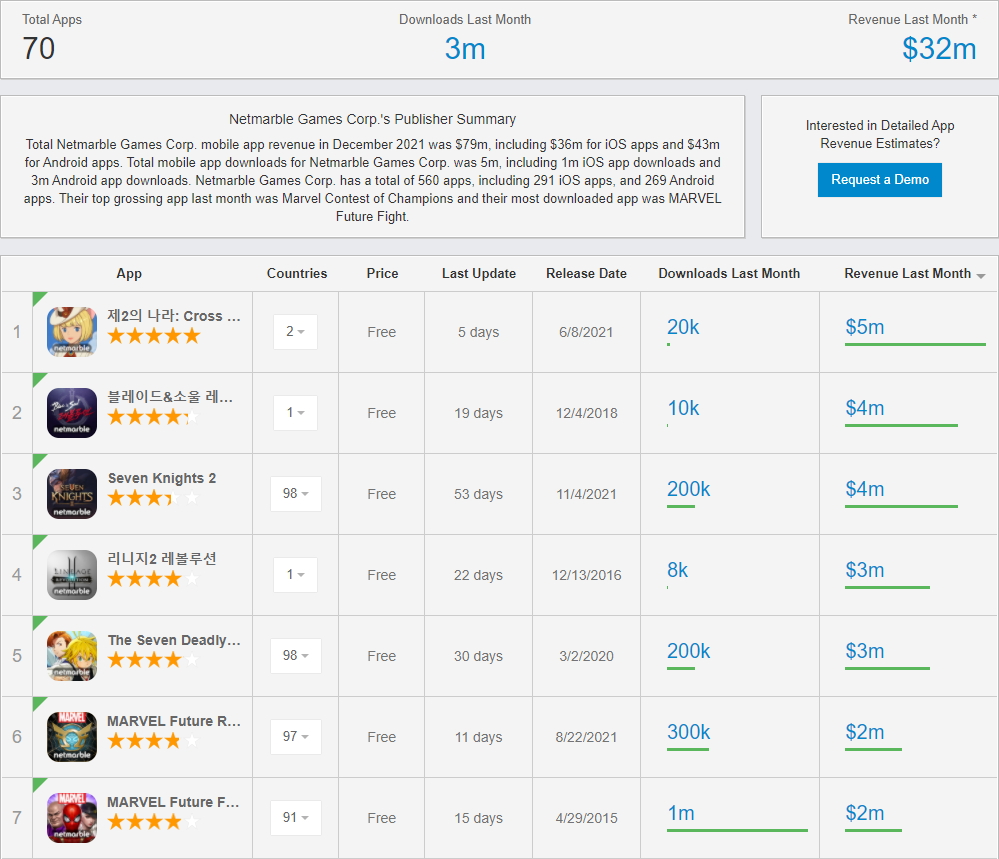Open the MARVEL Future Revolution app icon
Viewport: 999px width, 859px height.
pos(72,736)
